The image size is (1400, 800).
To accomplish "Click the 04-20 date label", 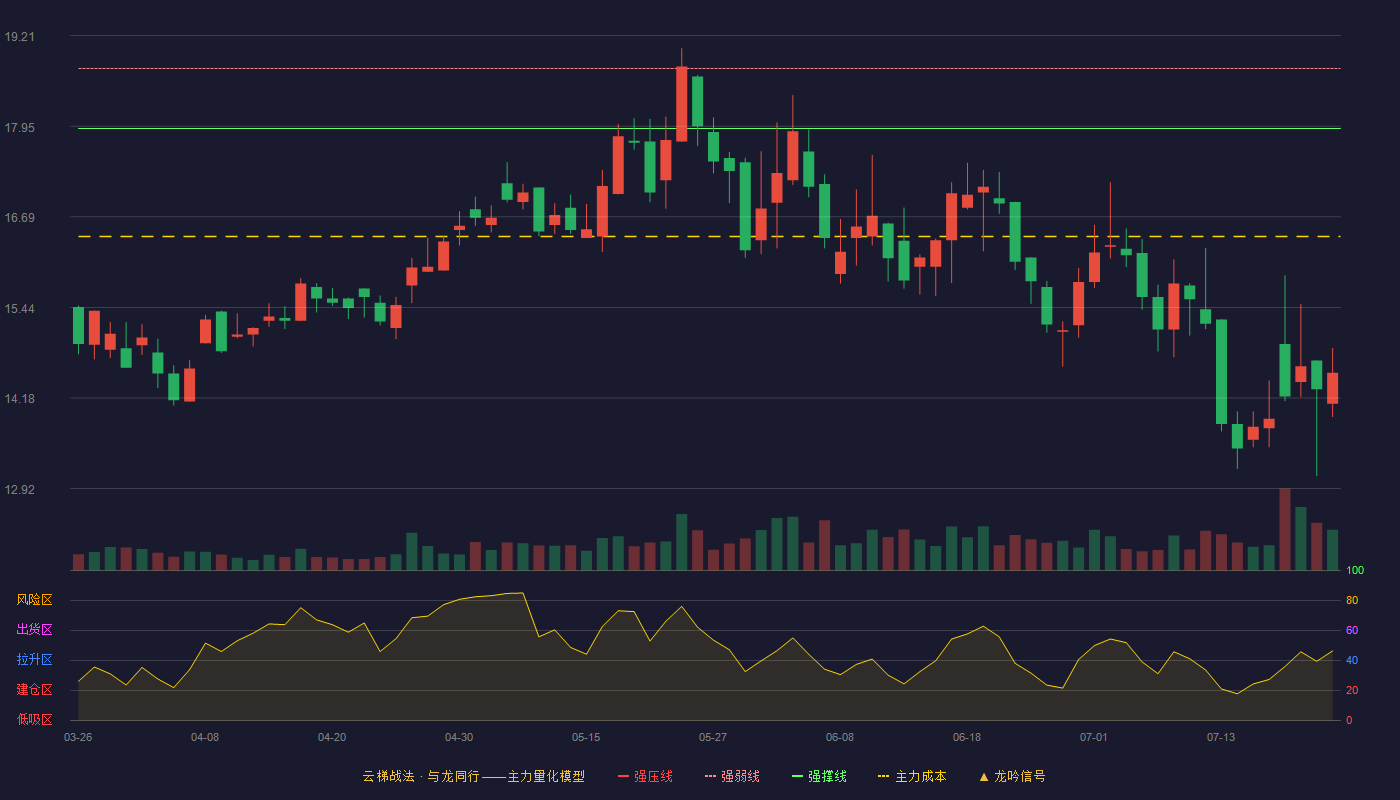I will (332, 737).
